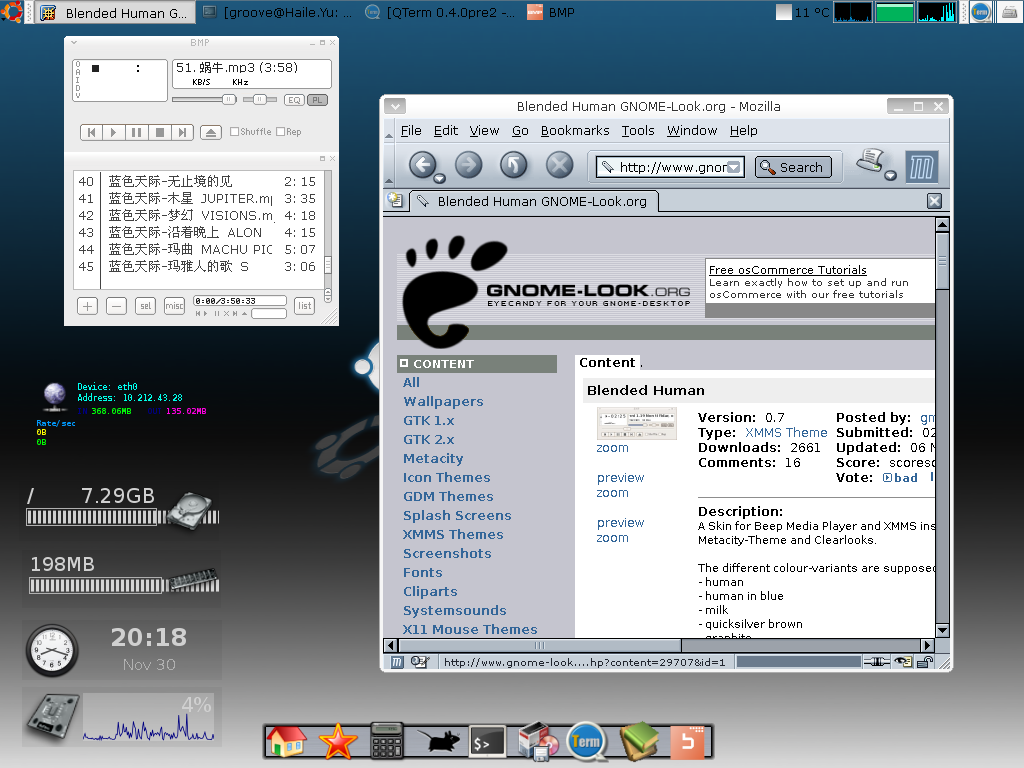The width and height of the screenshot is (1024, 768).
Task: Open Navigator component icon in status bar
Action: (397, 662)
